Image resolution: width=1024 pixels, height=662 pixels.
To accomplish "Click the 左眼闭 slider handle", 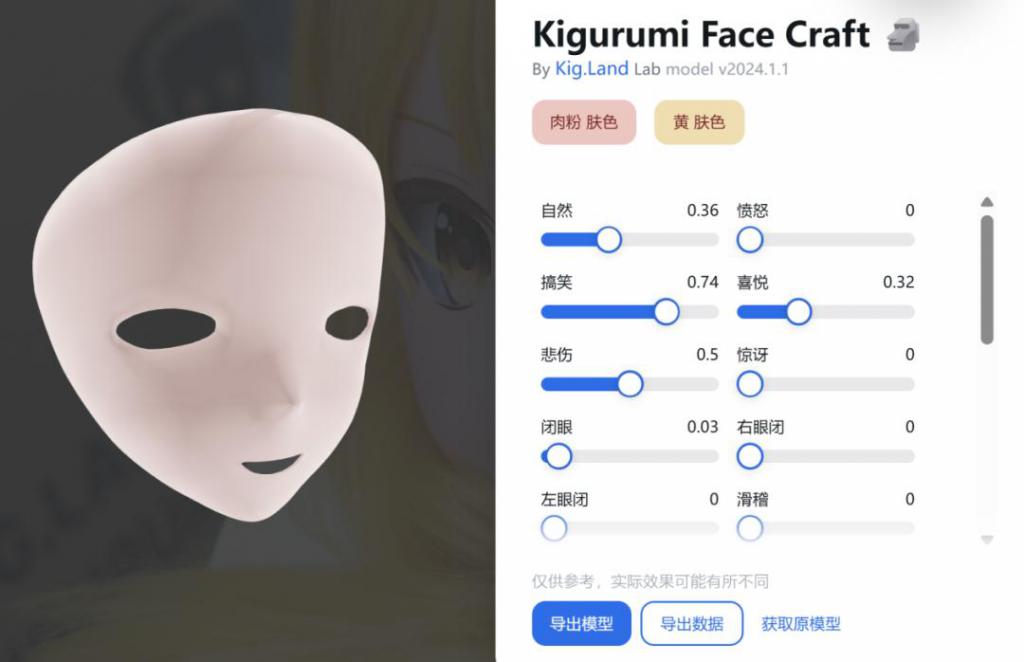I will tap(554, 528).
